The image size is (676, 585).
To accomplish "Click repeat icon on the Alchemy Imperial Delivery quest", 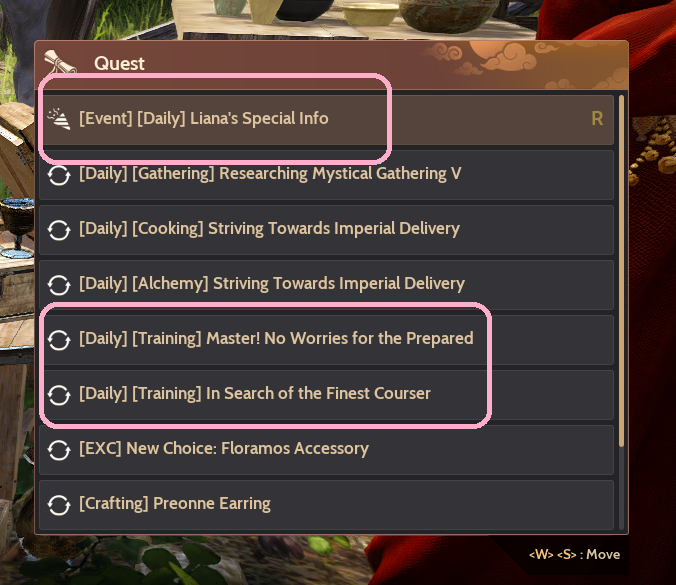I will tap(59, 285).
